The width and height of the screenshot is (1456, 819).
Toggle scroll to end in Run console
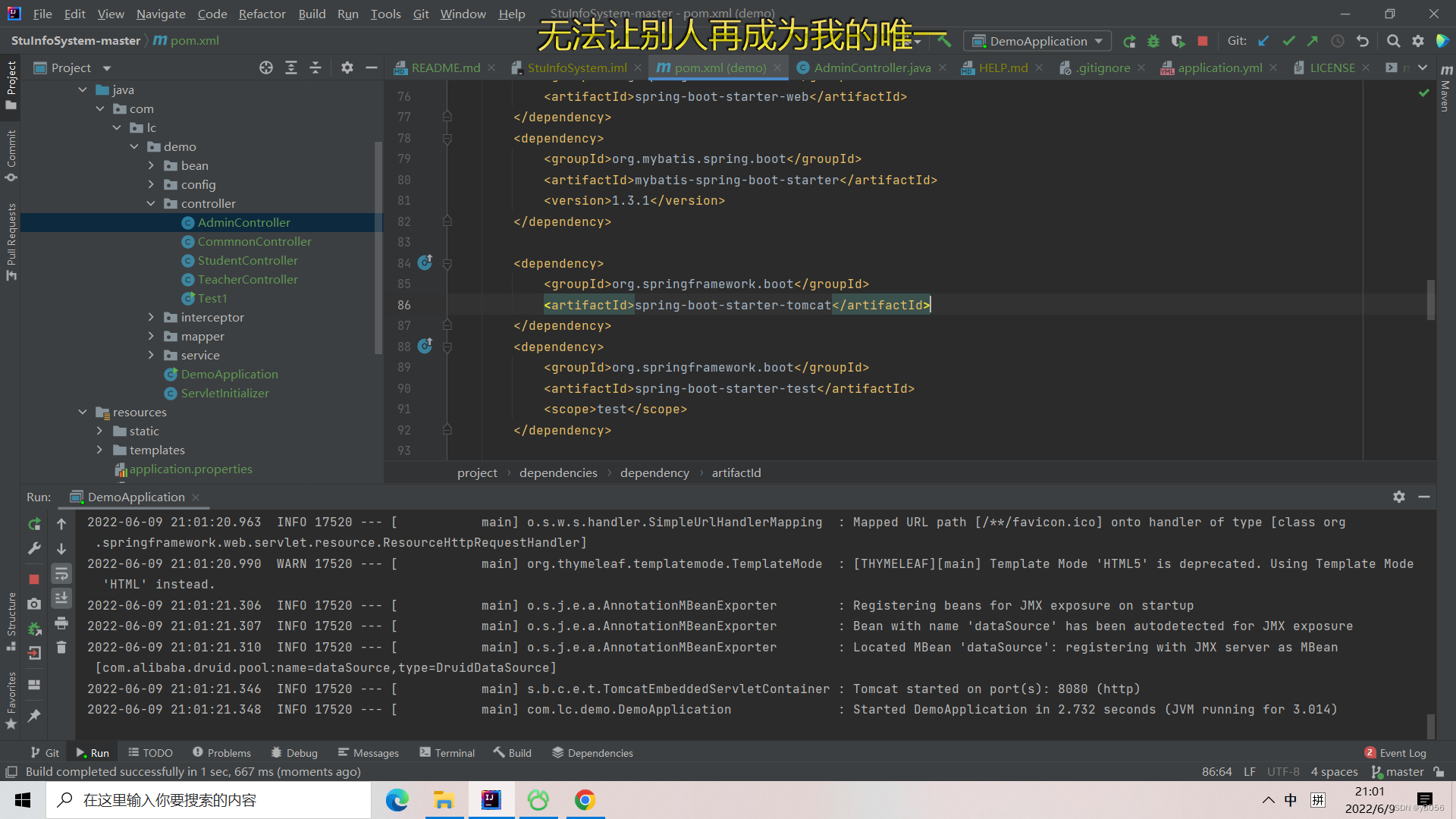pos(61,598)
